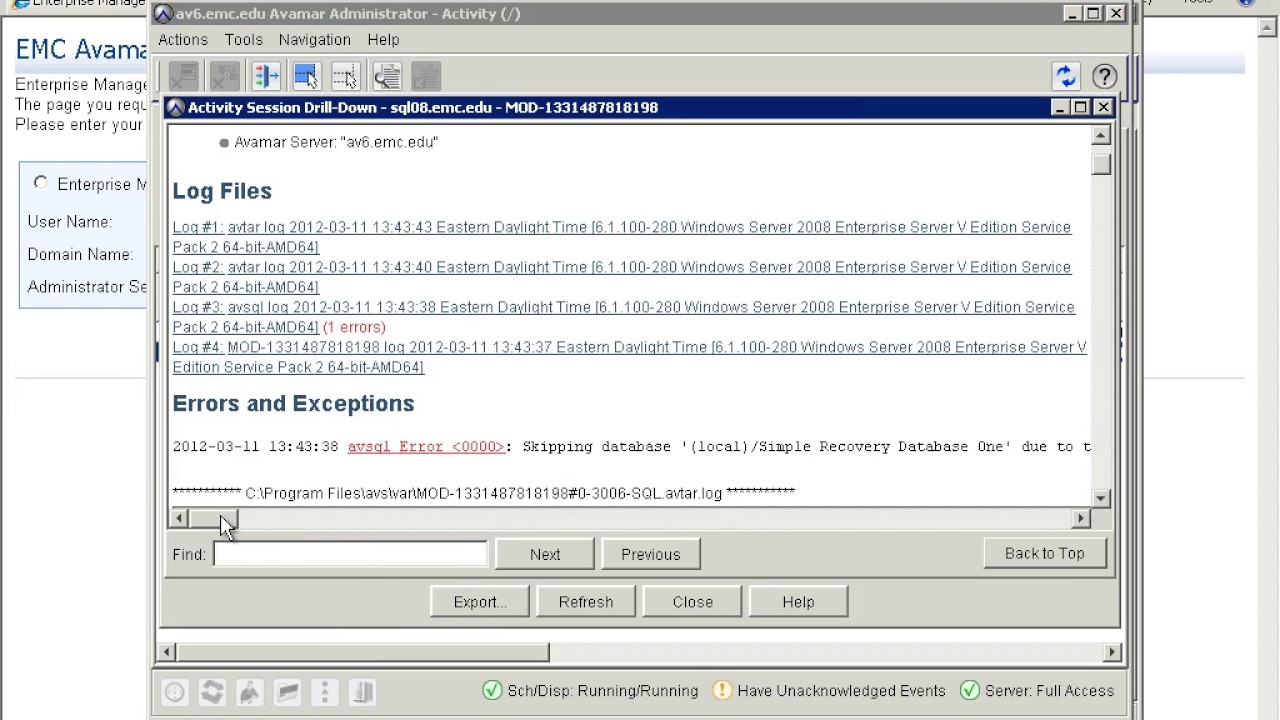Viewport: 1280px width, 720px height.
Task: Click the person launcher icon at bottom
Action: 249,691
